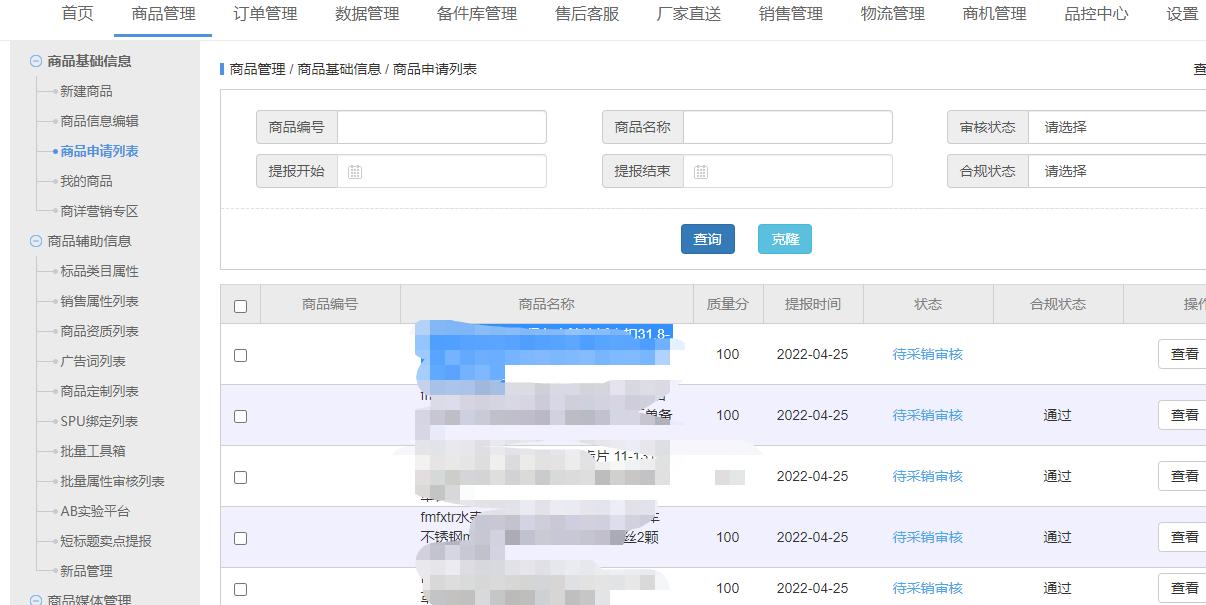Switch to the 订单管理 menu

(264, 14)
